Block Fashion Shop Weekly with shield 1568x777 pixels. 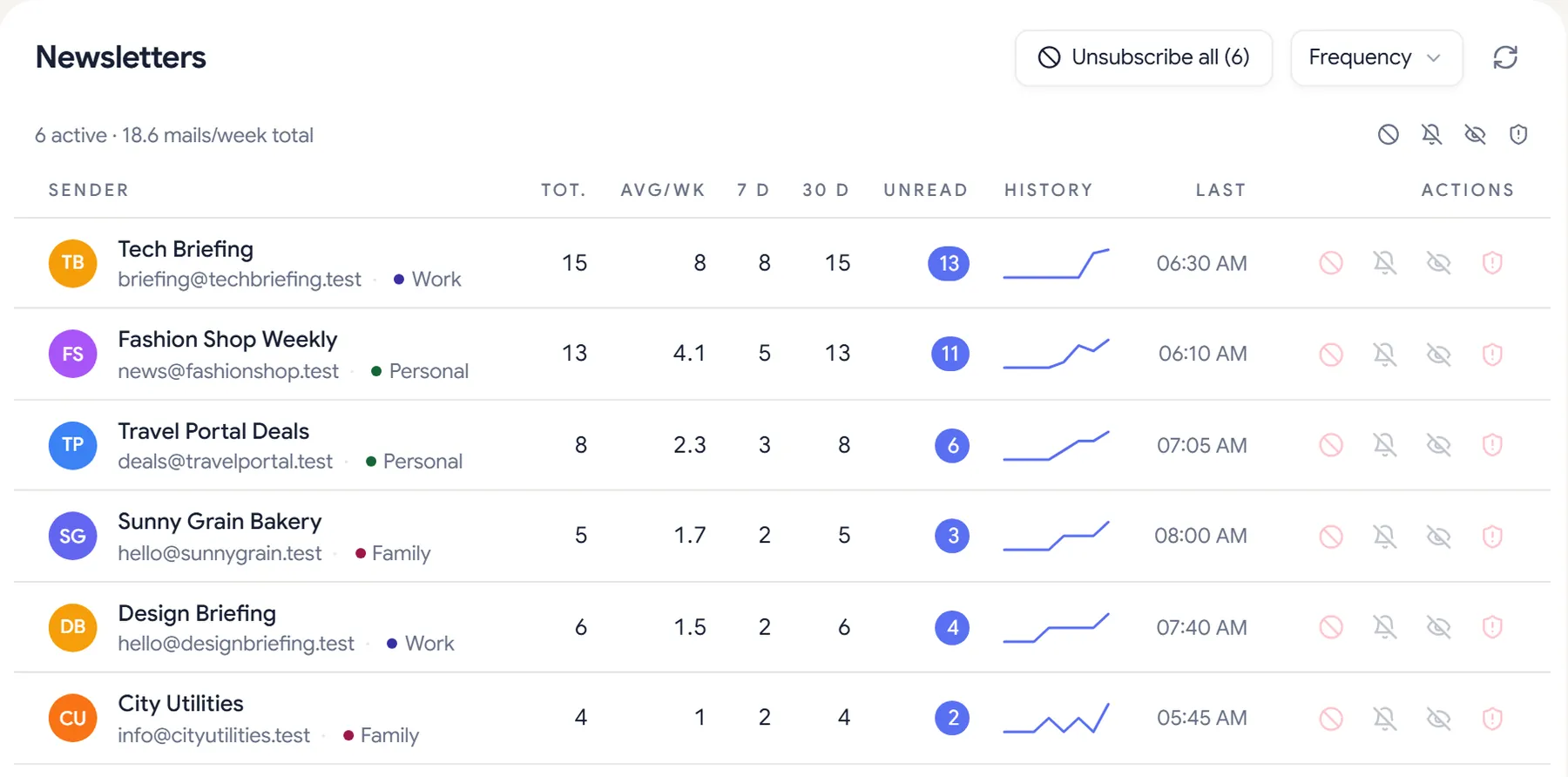1492,355
